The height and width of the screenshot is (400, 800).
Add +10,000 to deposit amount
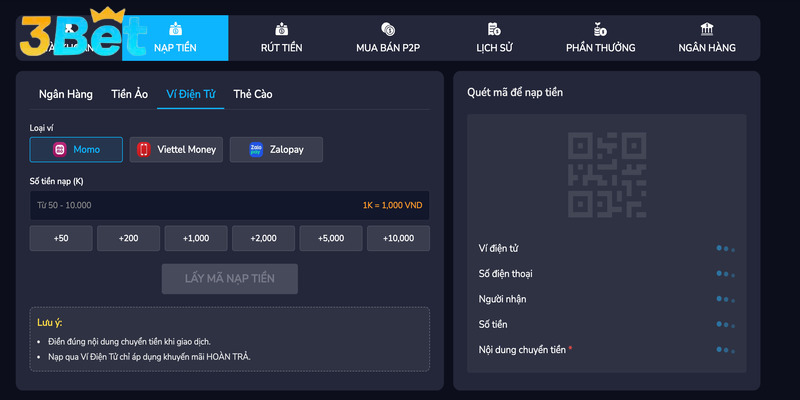[x=398, y=238]
